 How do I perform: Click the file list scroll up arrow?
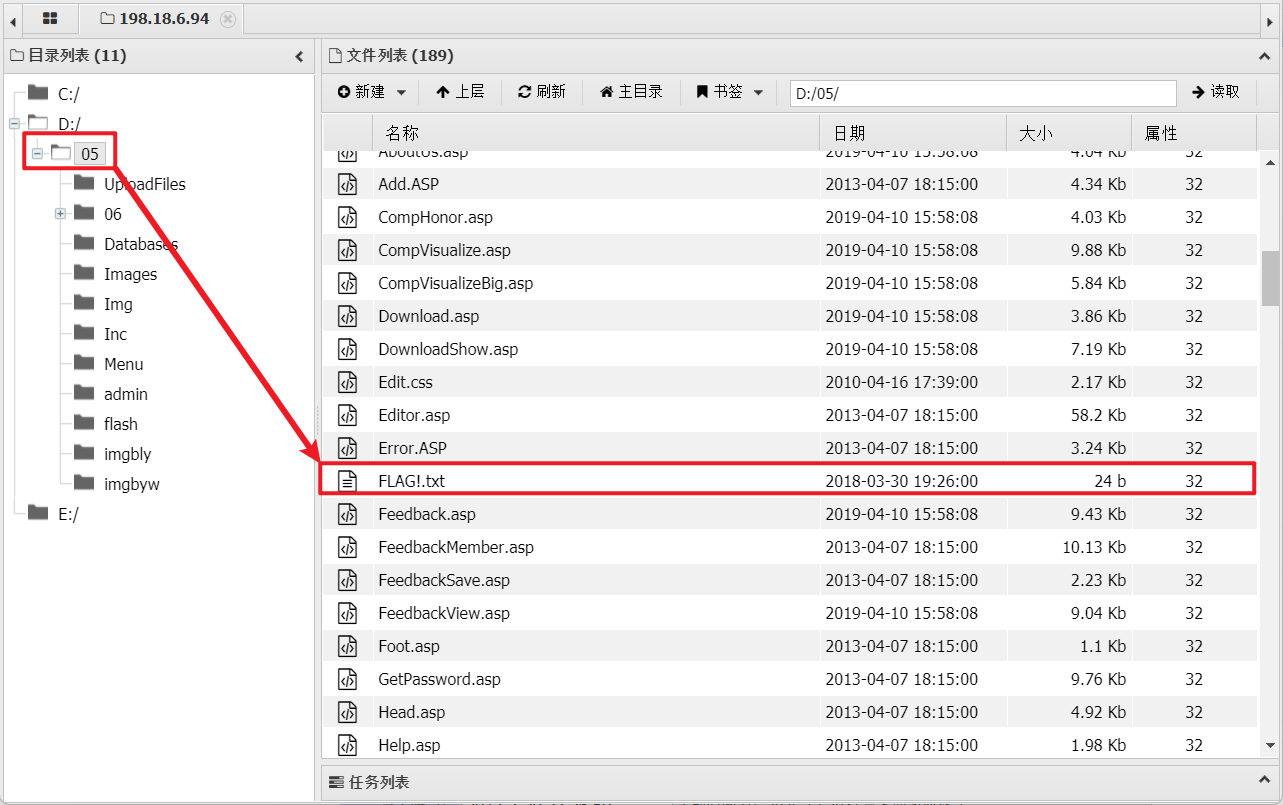coord(1270,162)
